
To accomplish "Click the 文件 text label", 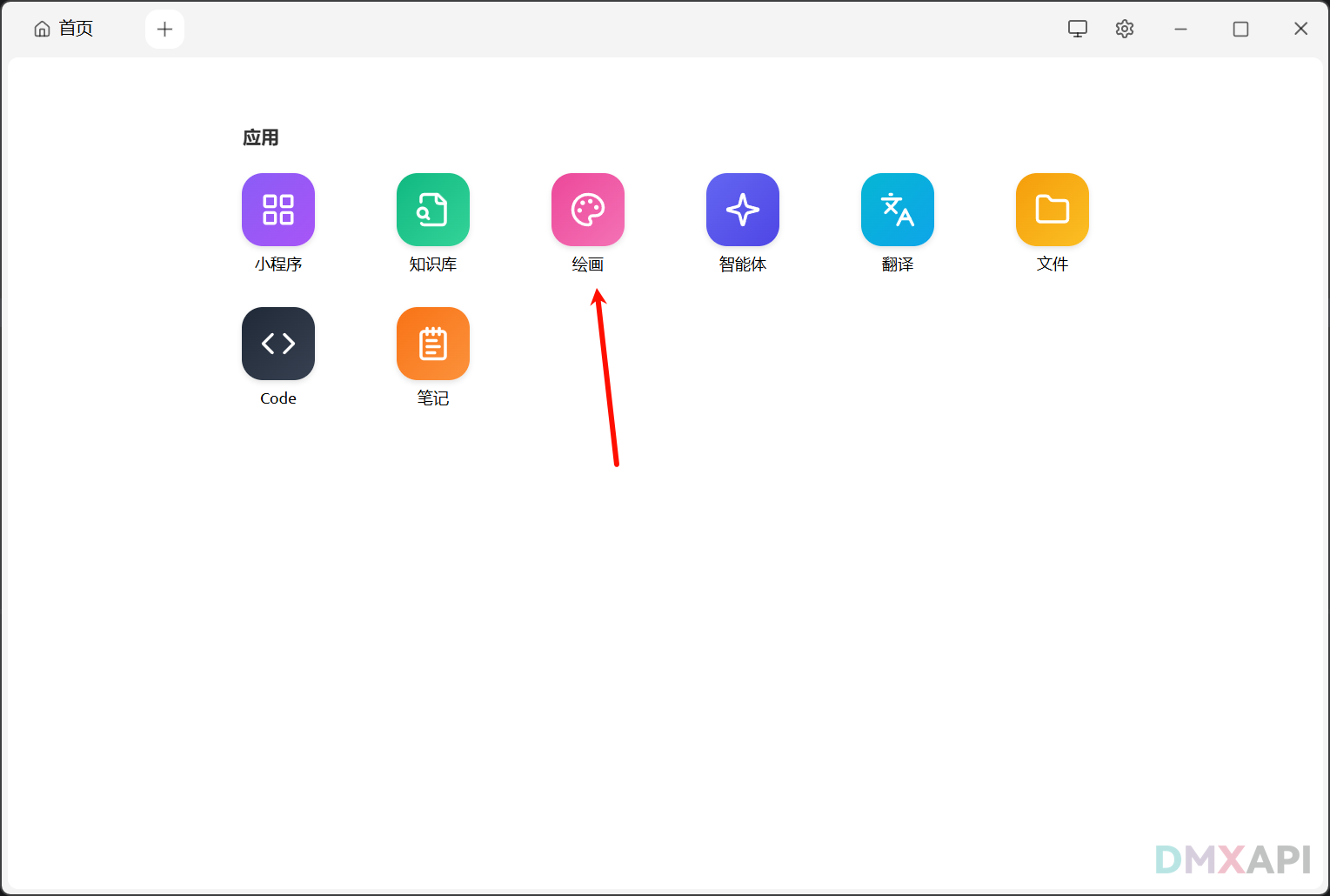I will [1053, 264].
